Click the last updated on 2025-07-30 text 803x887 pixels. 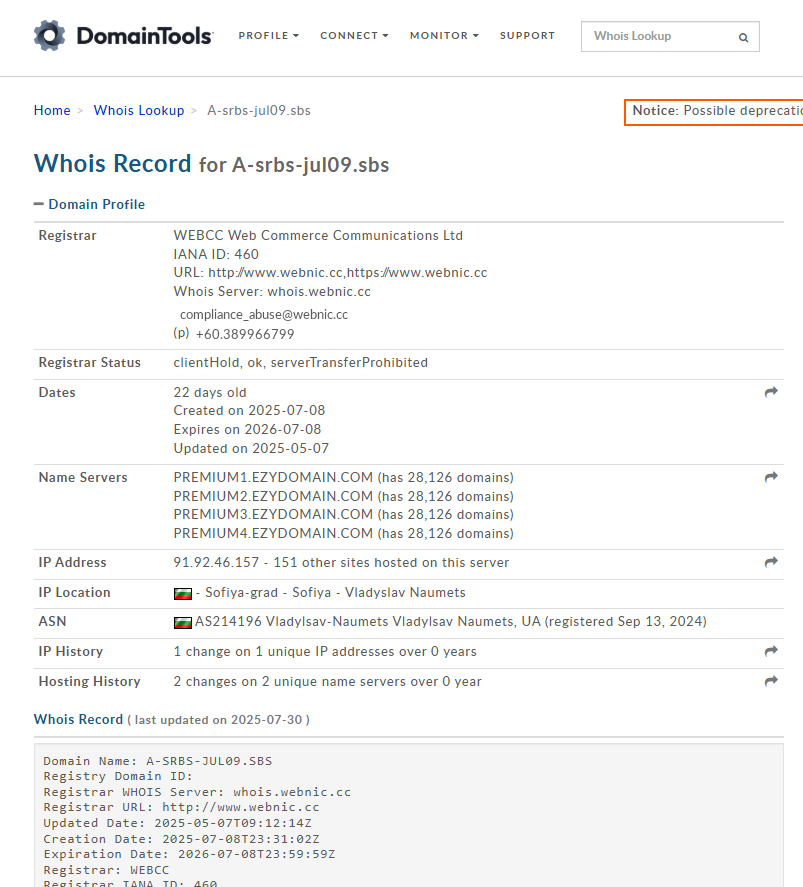coord(218,720)
